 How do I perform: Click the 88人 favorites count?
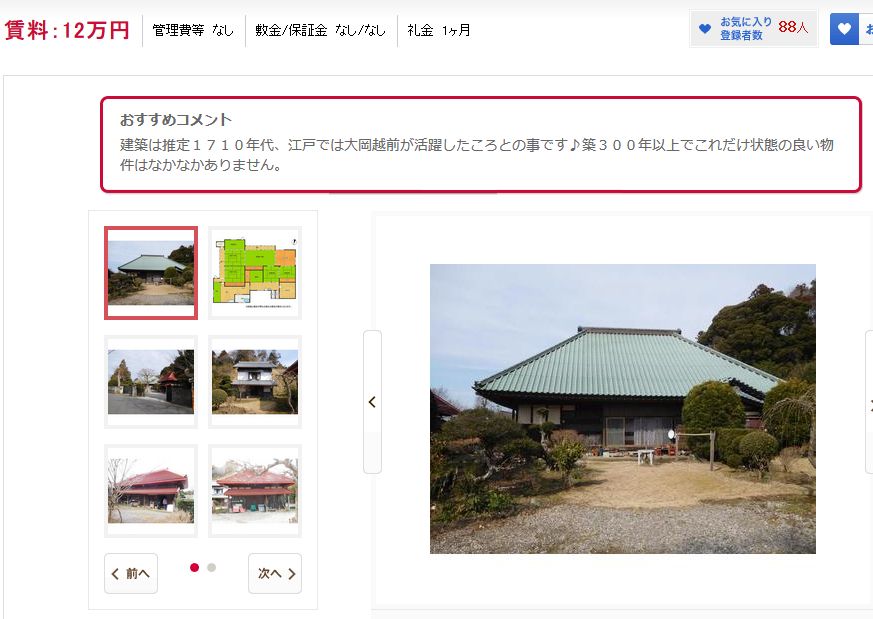tap(793, 27)
